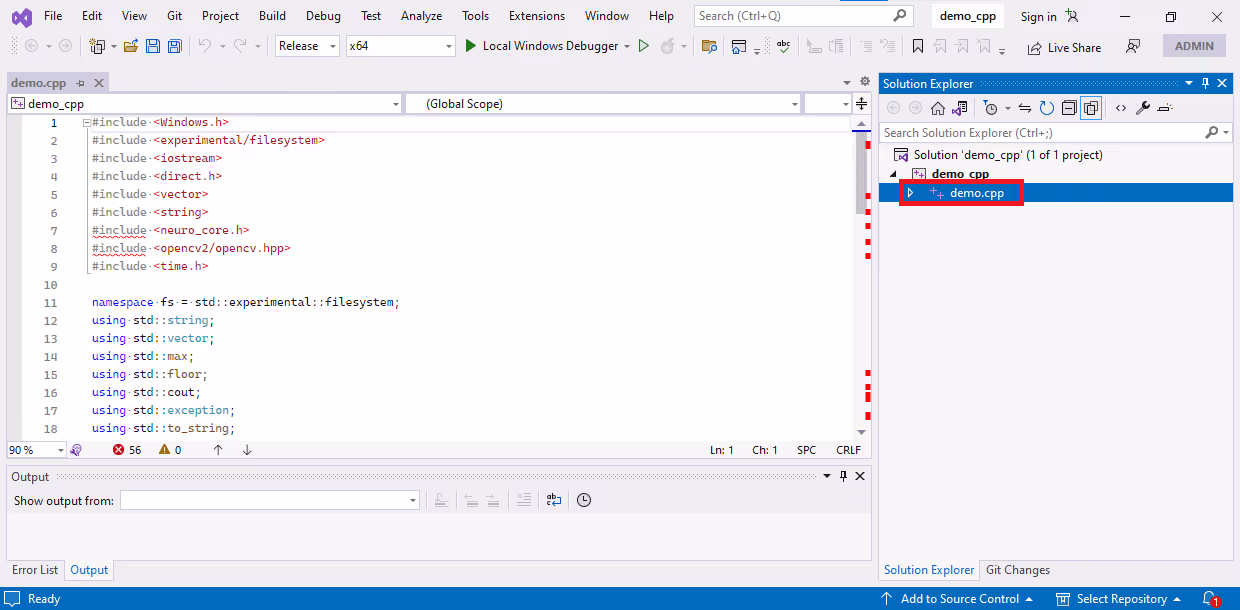The height and width of the screenshot is (610, 1240).
Task: Click the CRLF line ending indicator
Action: point(848,450)
